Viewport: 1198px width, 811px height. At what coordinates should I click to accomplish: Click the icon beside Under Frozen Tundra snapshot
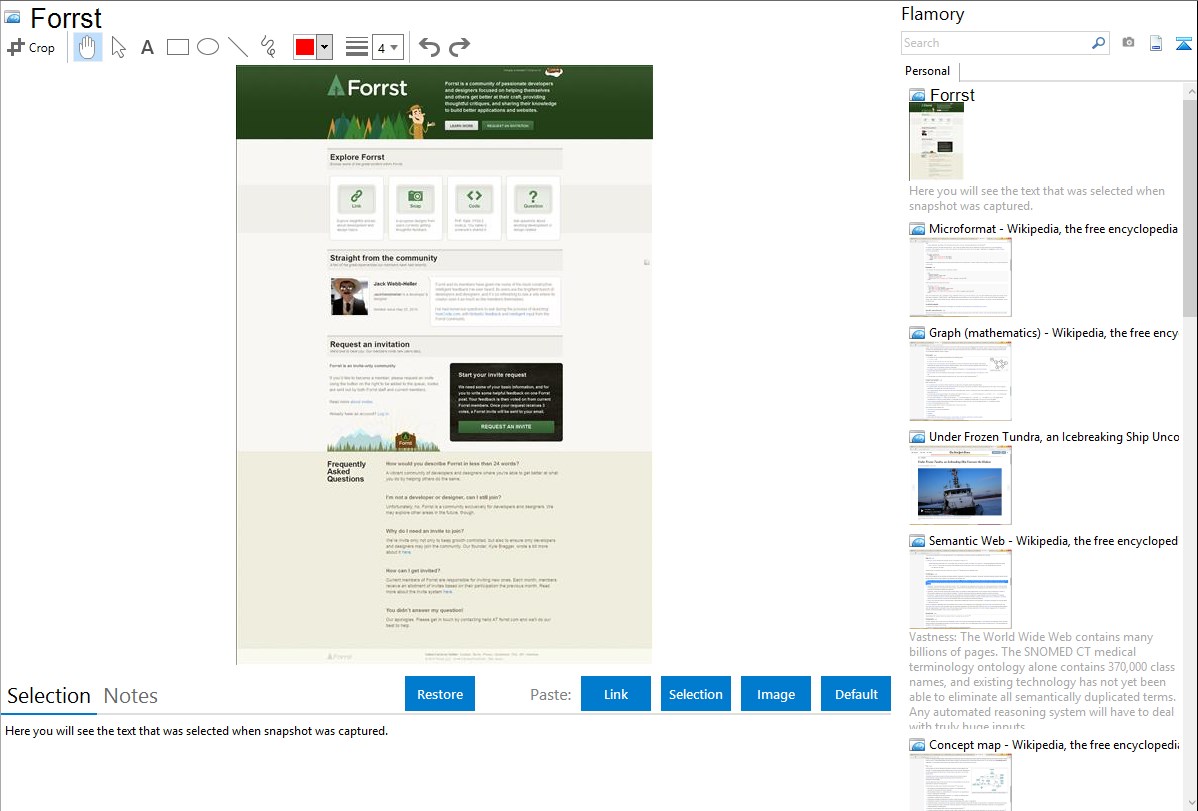coord(917,437)
